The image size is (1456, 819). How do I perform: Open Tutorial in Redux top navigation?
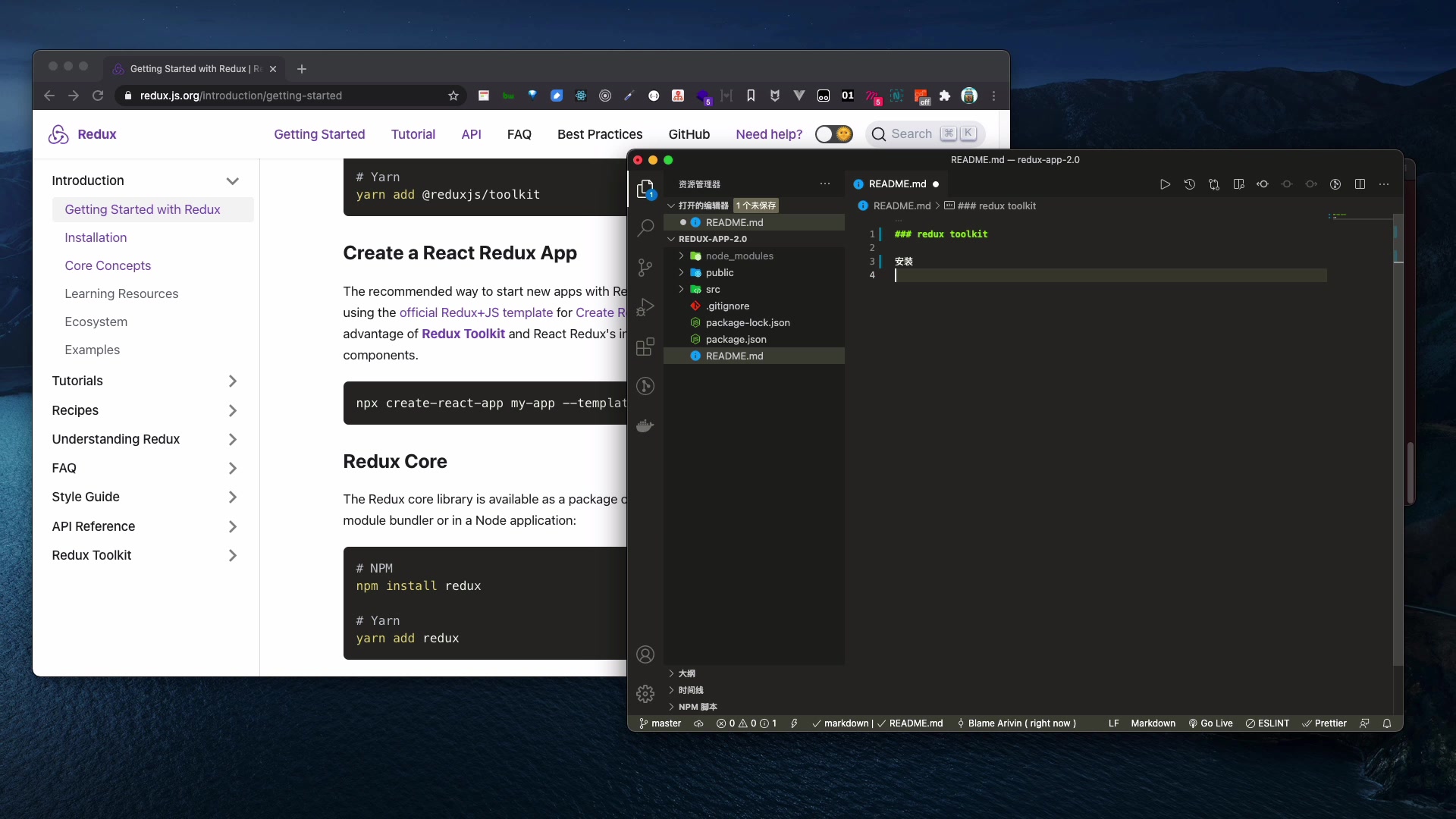(x=413, y=134)
